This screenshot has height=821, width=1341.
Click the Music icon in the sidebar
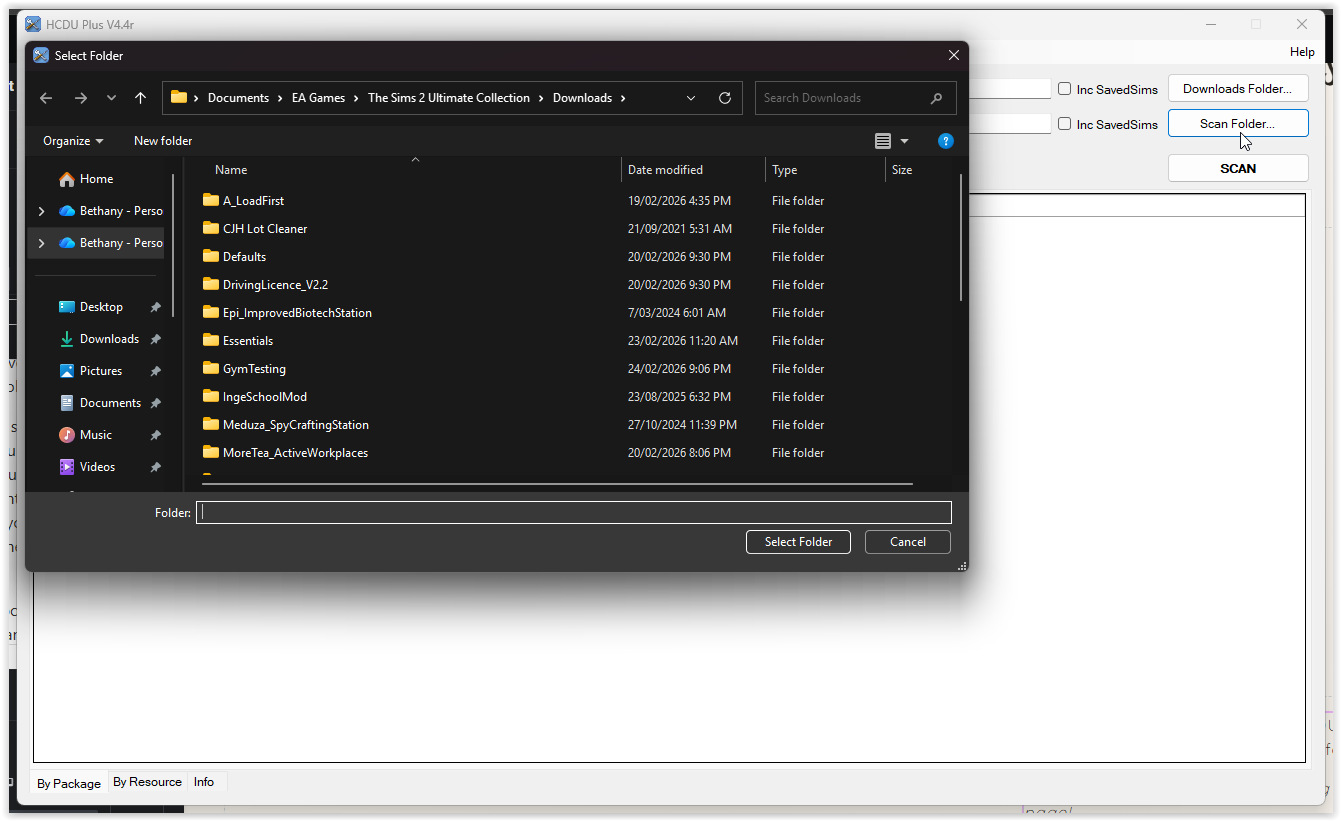pos(65,434)
